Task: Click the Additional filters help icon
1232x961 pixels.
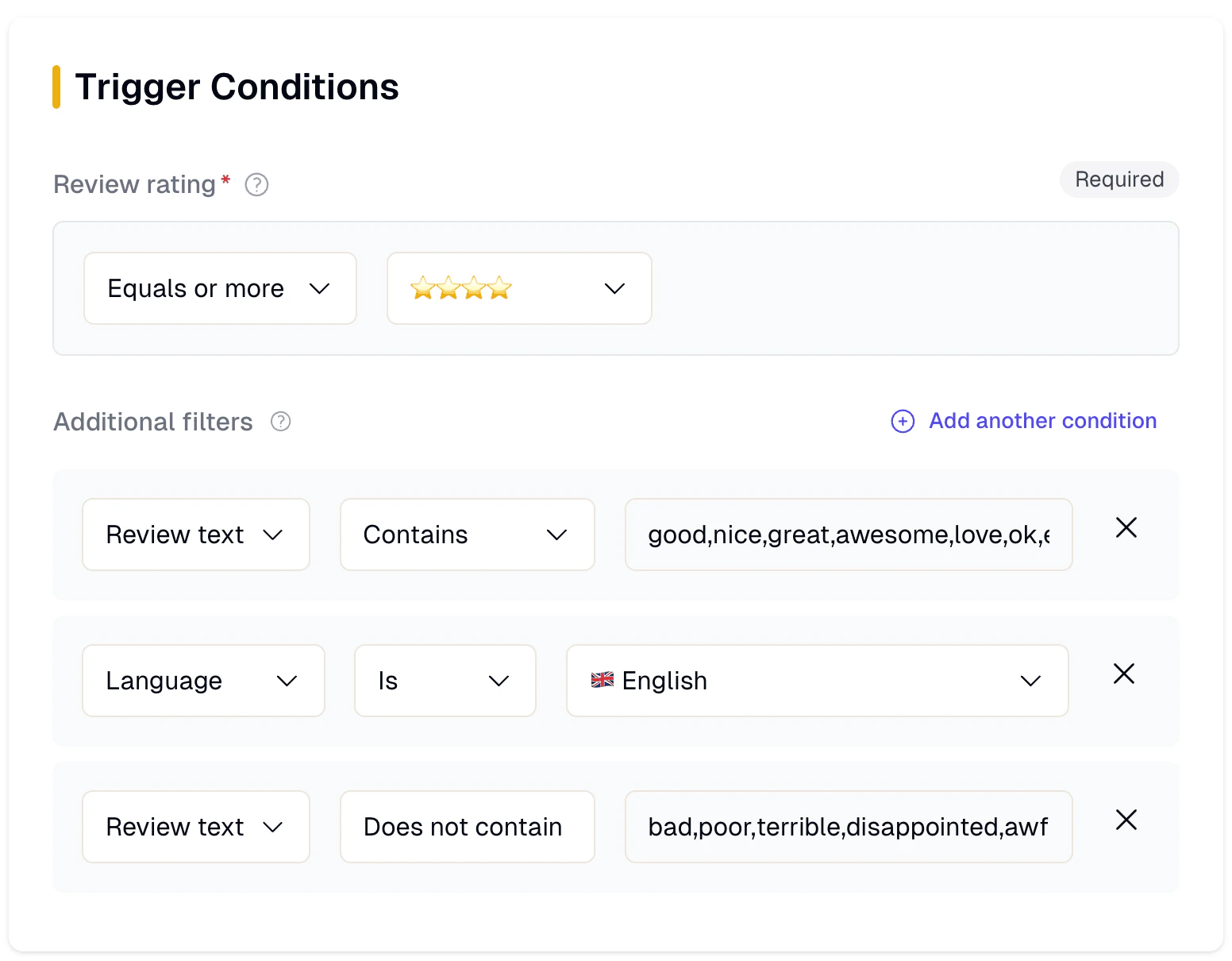Action: [281, 421]
